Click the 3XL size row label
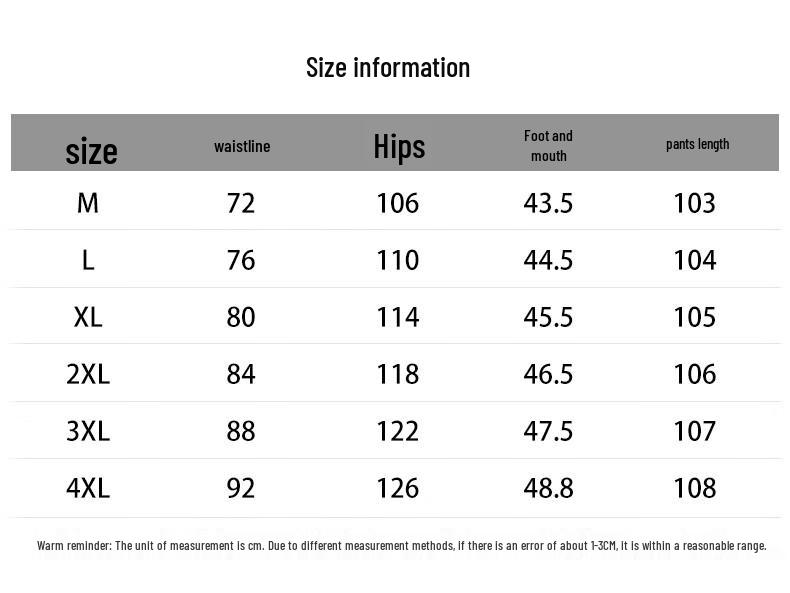 88,431
